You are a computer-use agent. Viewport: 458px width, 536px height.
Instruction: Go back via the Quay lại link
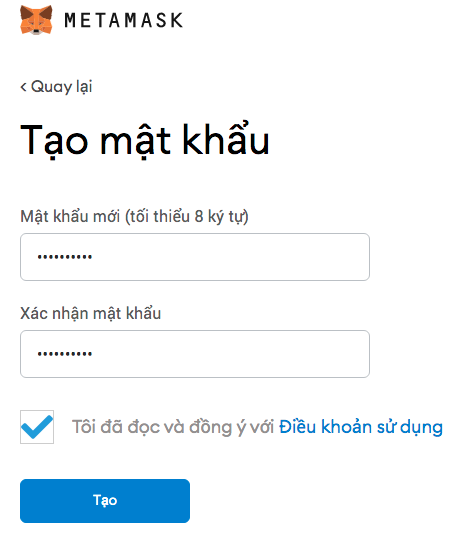56,87
